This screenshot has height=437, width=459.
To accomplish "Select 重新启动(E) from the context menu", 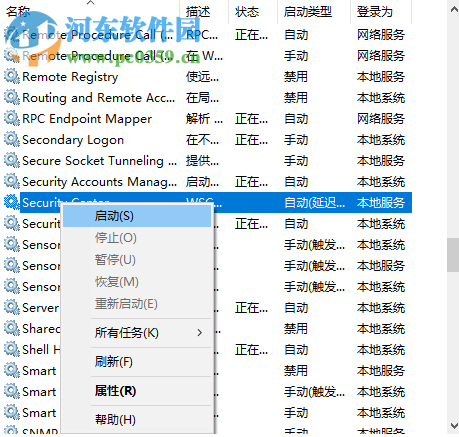I will point(137,304).
